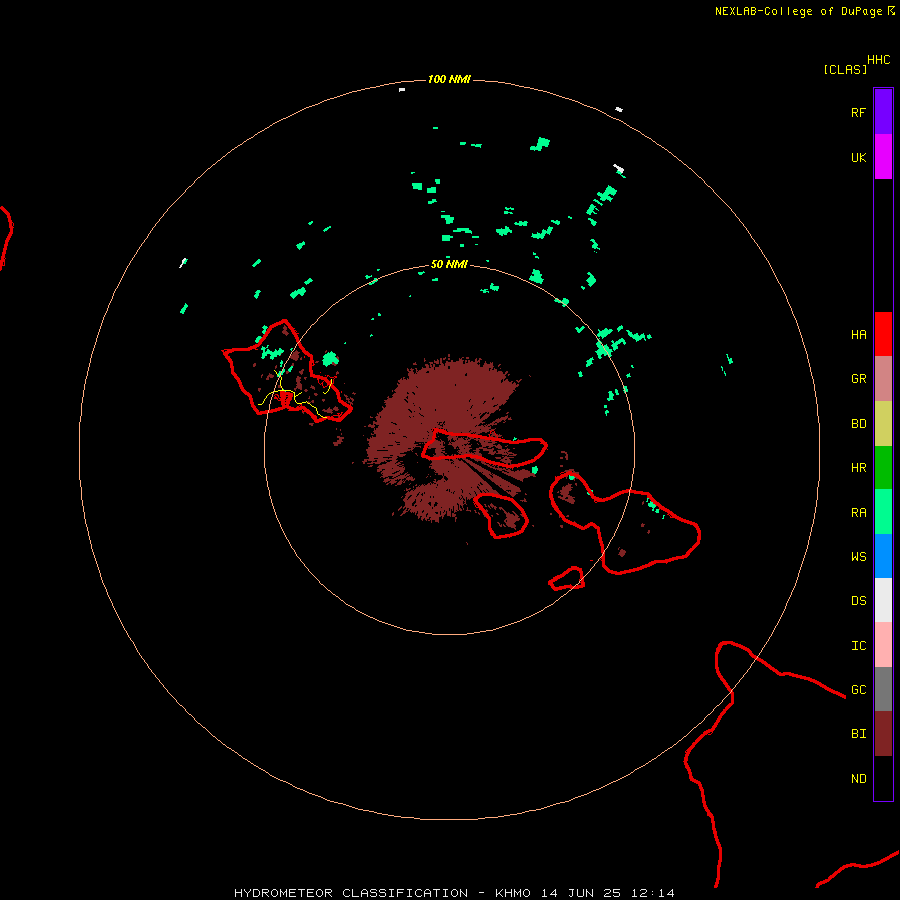Select the IC light pink legend swatch
The width and height of the screenshot is (900, 900).
883,645
